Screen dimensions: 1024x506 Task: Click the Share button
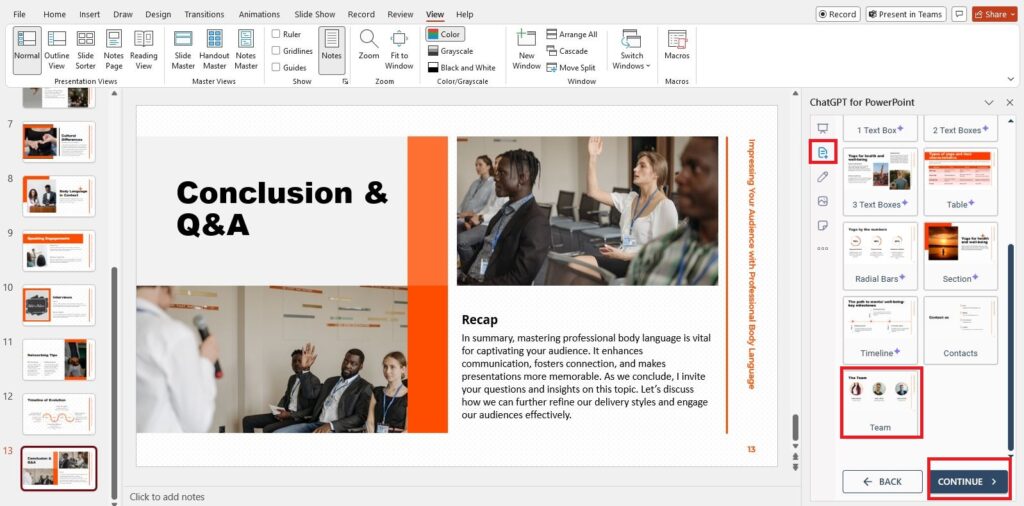994,14
